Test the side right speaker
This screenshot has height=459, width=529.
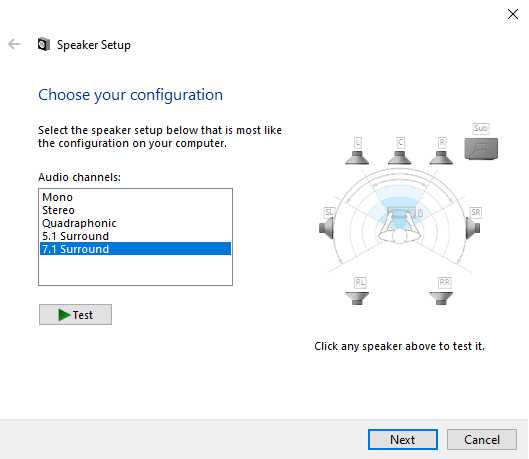(473, 228)
